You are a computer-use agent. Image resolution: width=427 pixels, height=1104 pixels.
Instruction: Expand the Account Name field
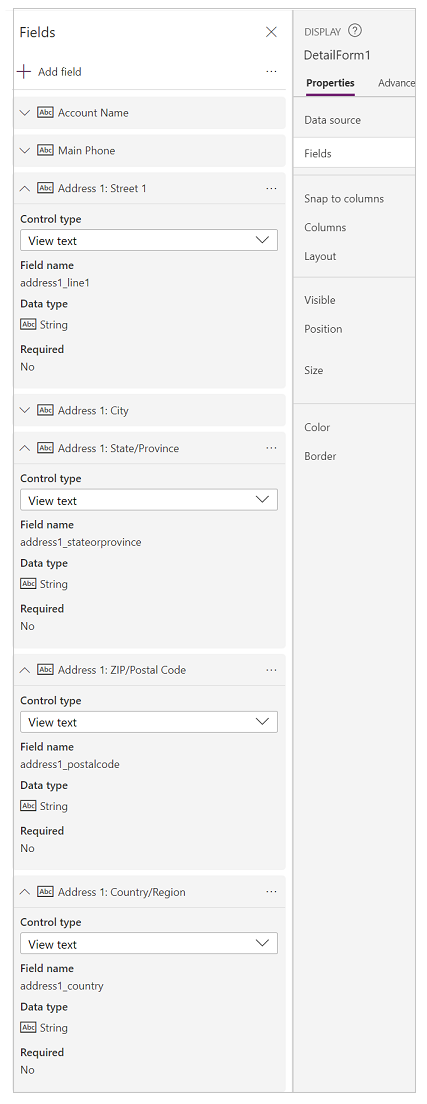pyautogui.click(x=25, y=113)
